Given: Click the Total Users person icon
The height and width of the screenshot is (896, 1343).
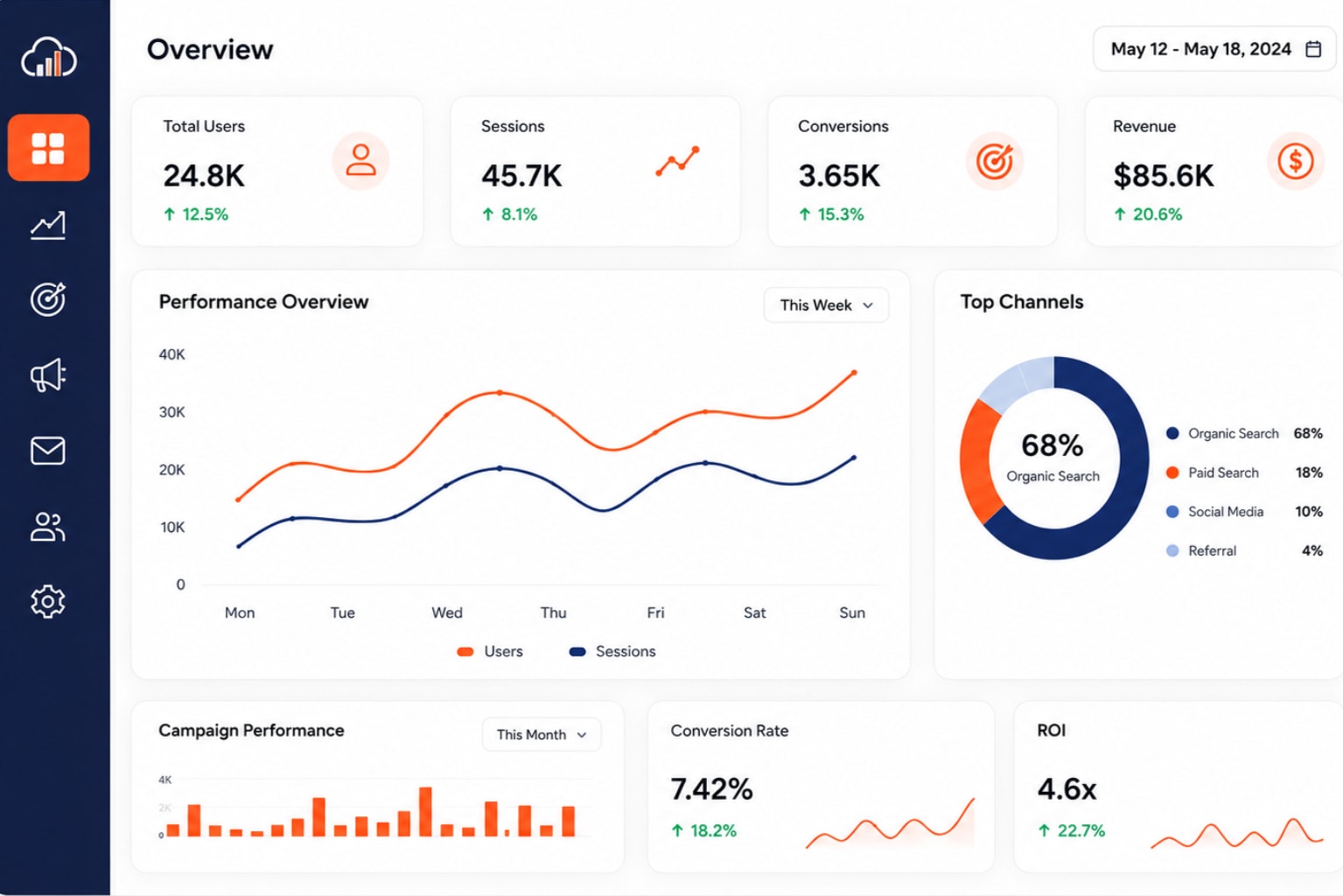Looking at the screenshot, I should pos(360,161).
